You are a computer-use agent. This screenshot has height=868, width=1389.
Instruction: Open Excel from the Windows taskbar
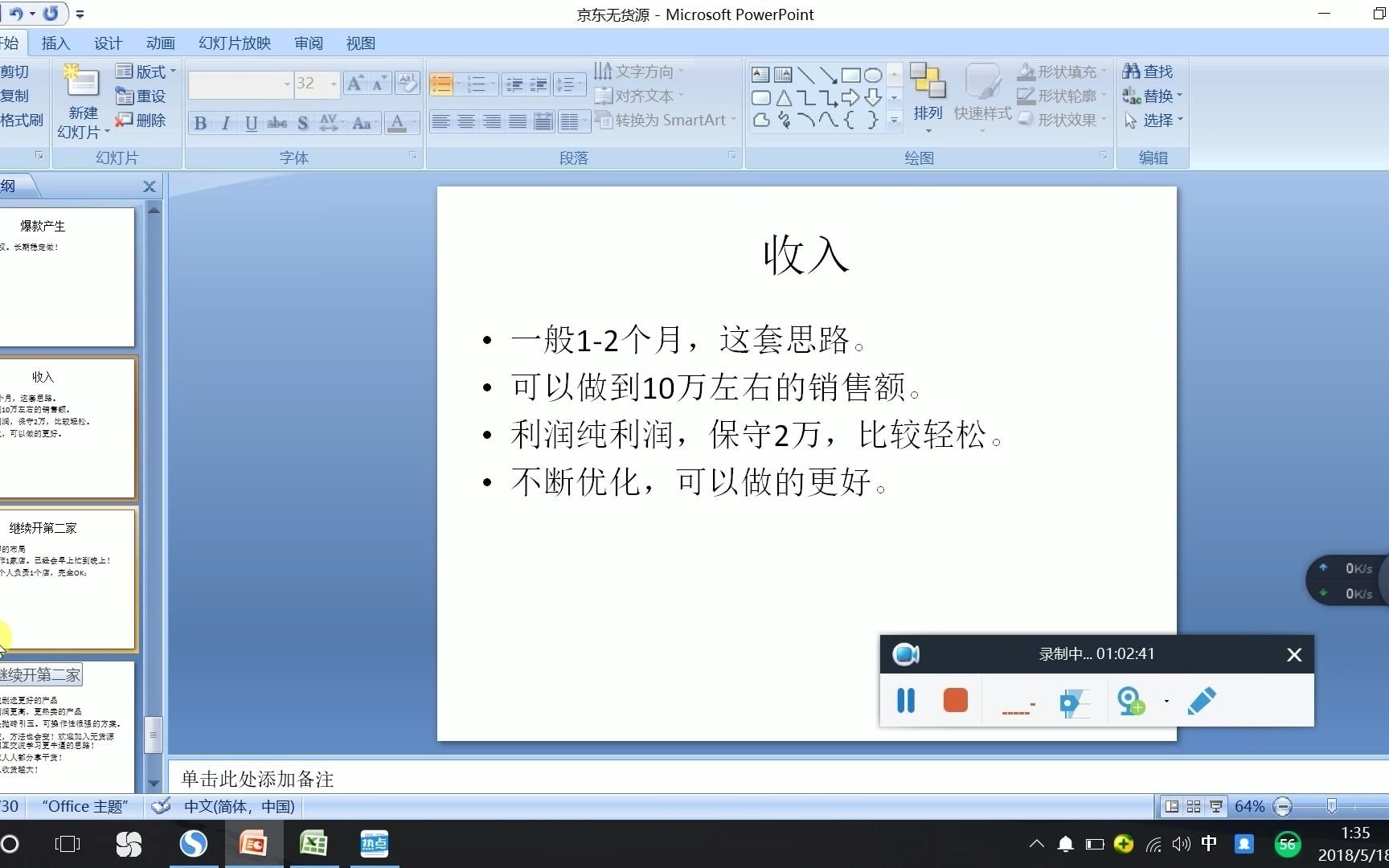click(313, 844)
